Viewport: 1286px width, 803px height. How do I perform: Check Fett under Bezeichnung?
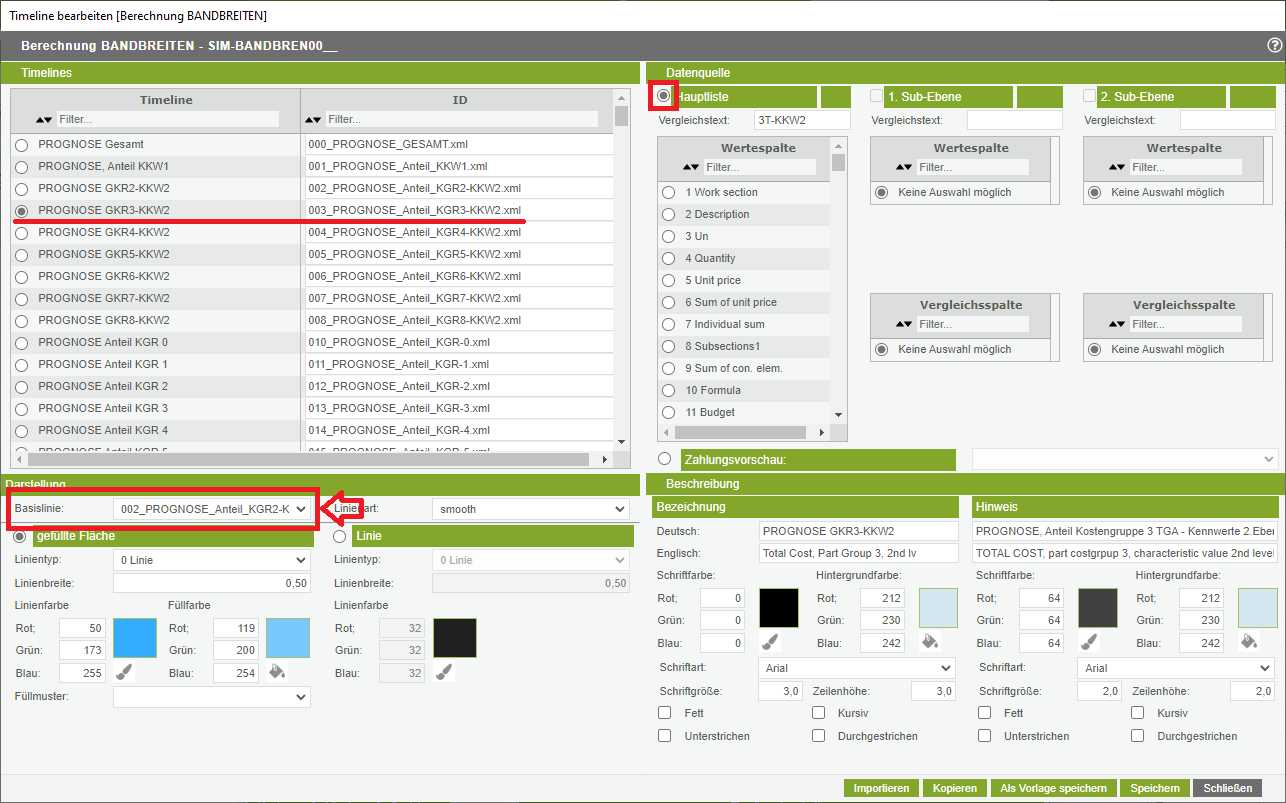pyautogui.click(x=665, y=713)
